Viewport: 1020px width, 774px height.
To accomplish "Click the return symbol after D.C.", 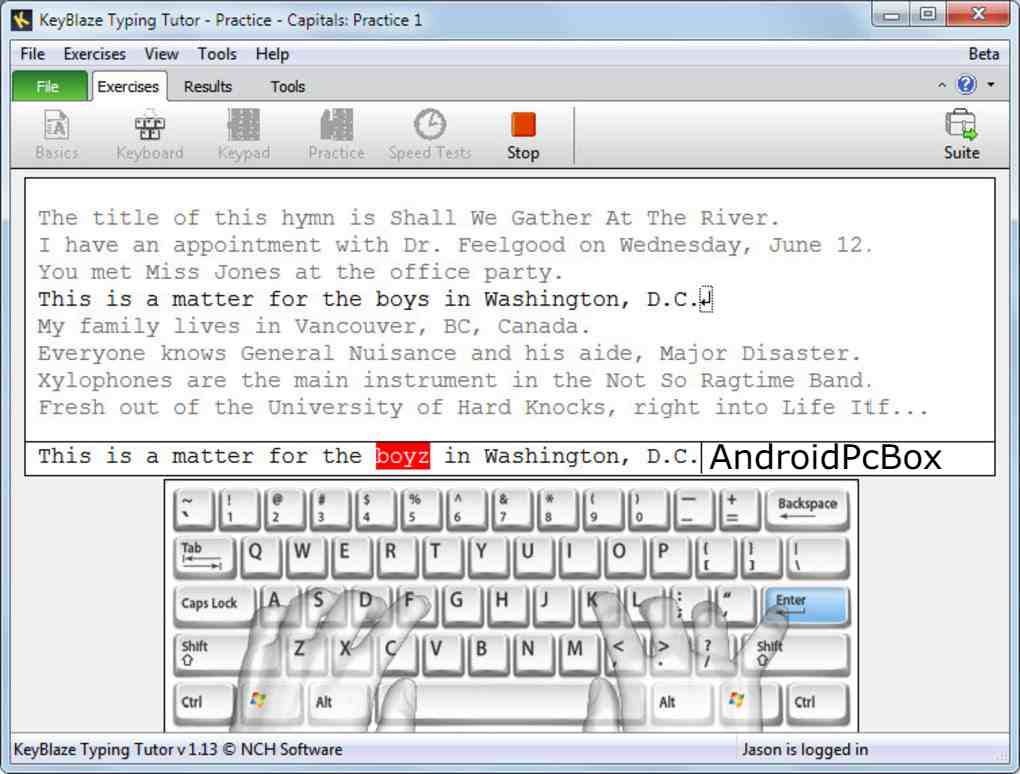I will tap(706, 300).
